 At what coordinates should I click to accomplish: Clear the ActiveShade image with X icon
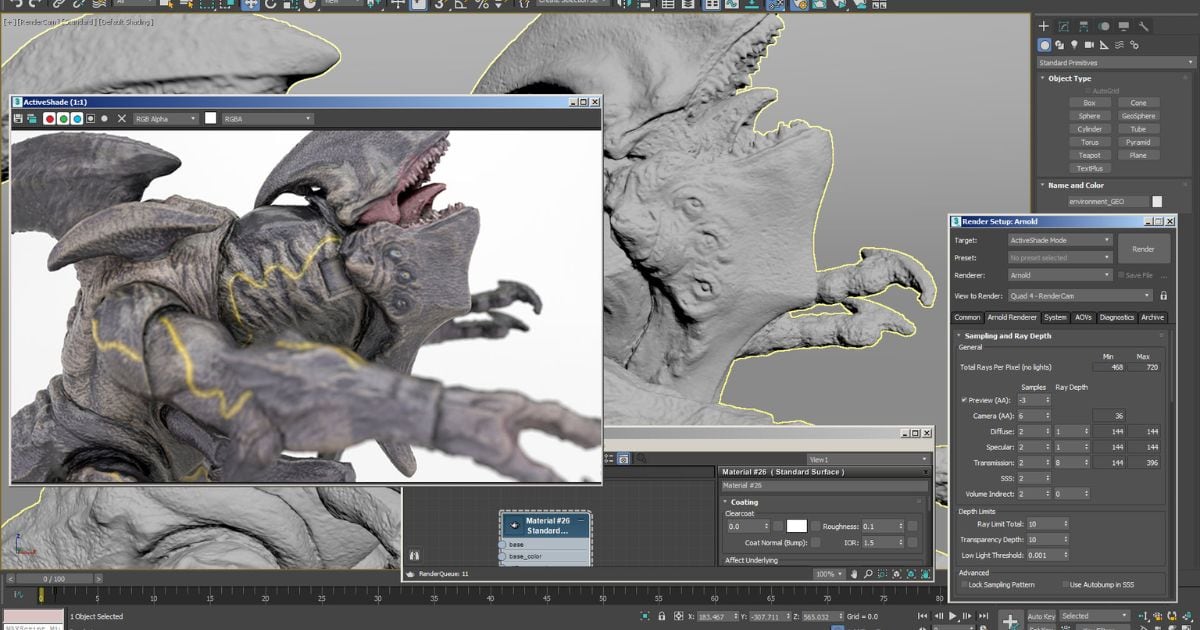(122, 118)
